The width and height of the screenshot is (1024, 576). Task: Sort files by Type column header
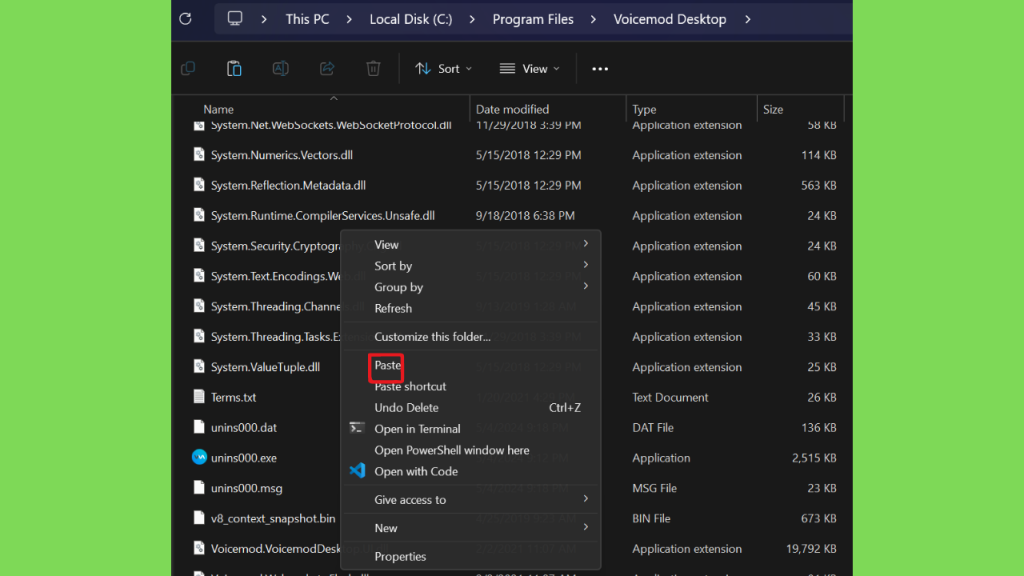coord(644,109)
